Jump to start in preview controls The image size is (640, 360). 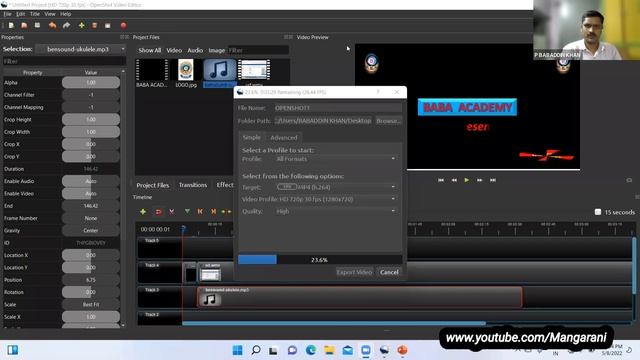441,180
